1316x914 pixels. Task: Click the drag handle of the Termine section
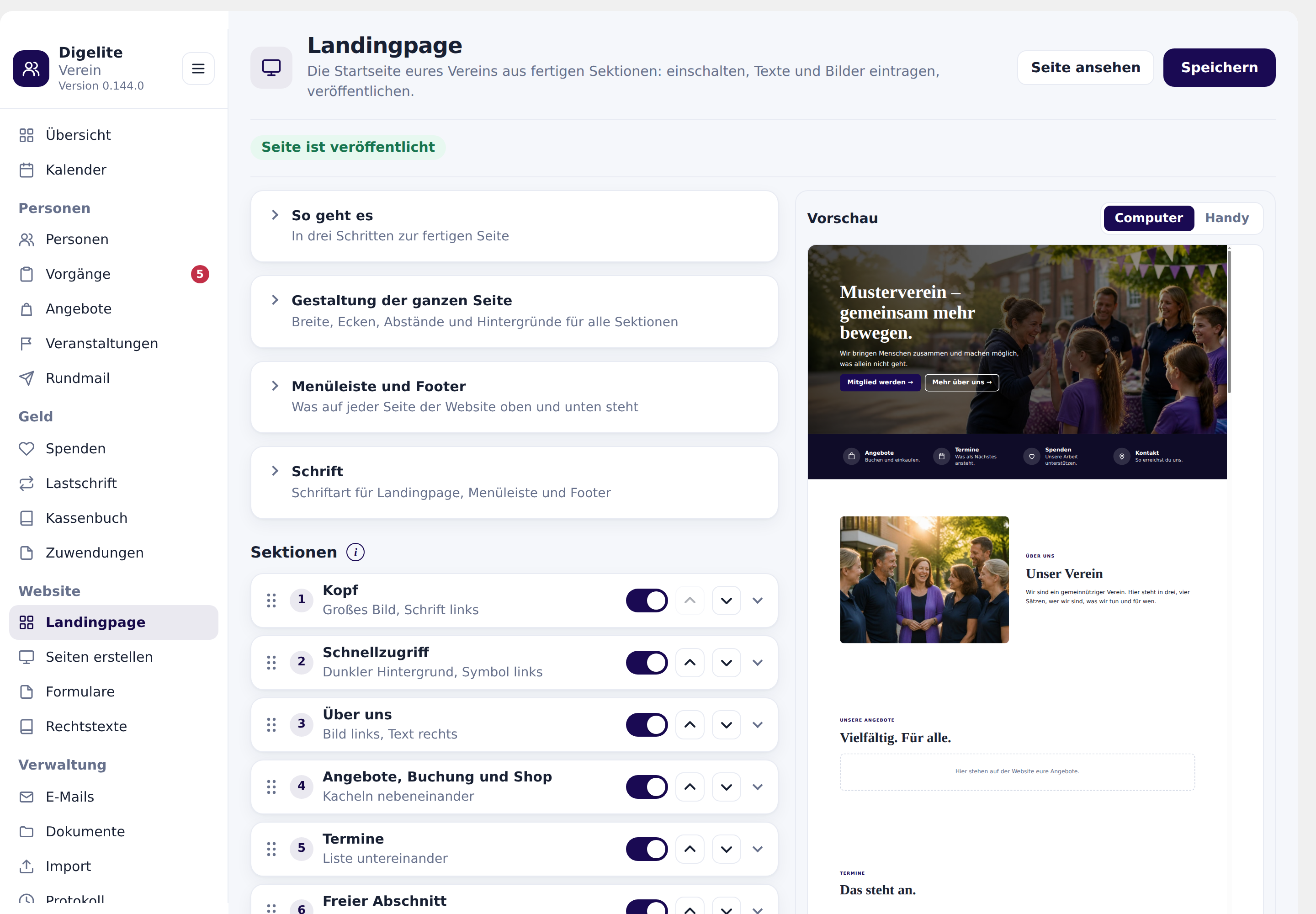coord(271,849)
